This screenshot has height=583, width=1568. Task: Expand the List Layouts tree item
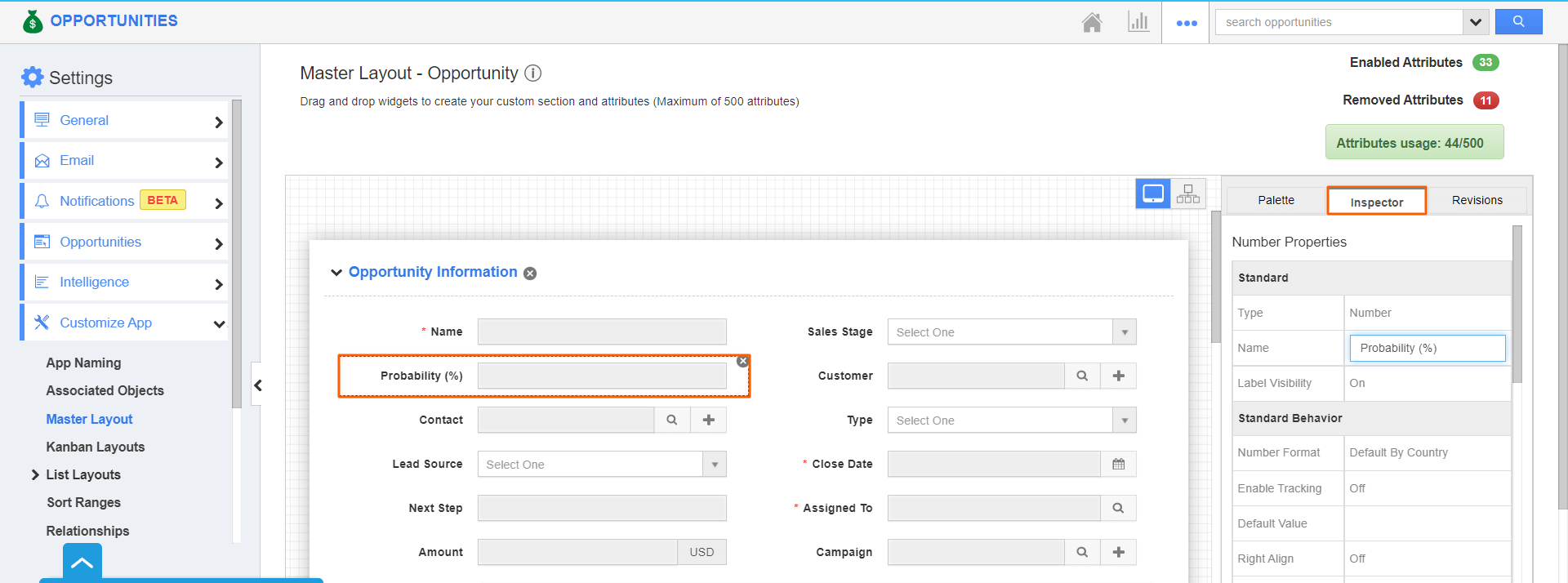click(x=35, y=474)
